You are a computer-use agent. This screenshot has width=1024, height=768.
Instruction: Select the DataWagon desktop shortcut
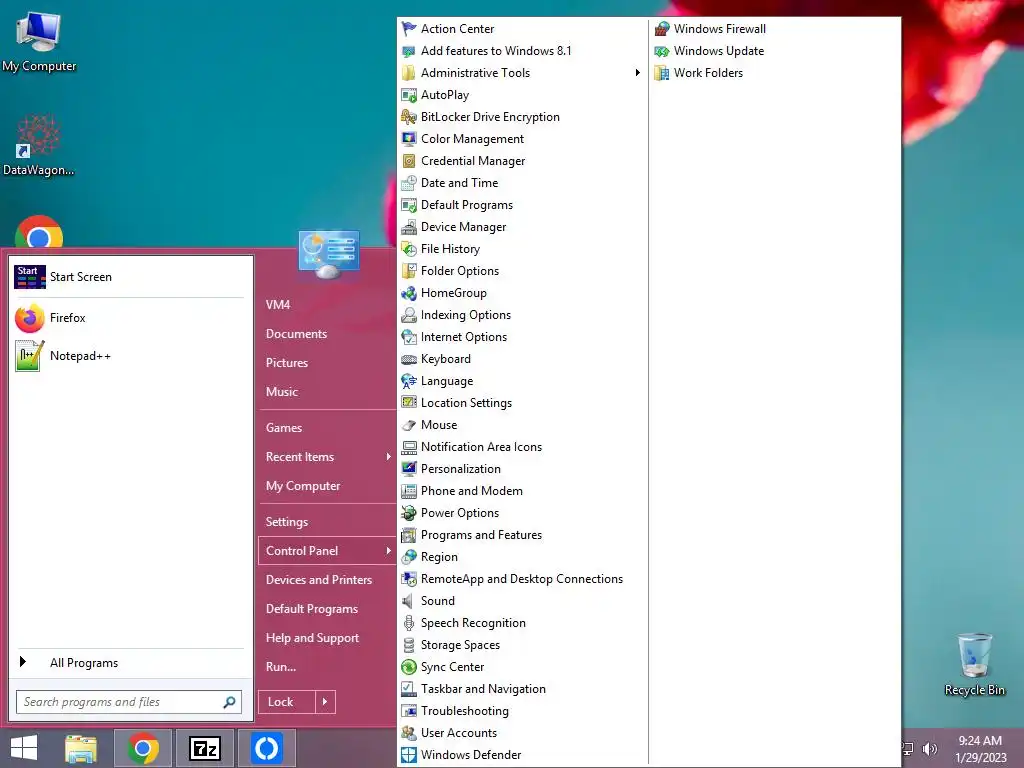(x=39, y=146)
